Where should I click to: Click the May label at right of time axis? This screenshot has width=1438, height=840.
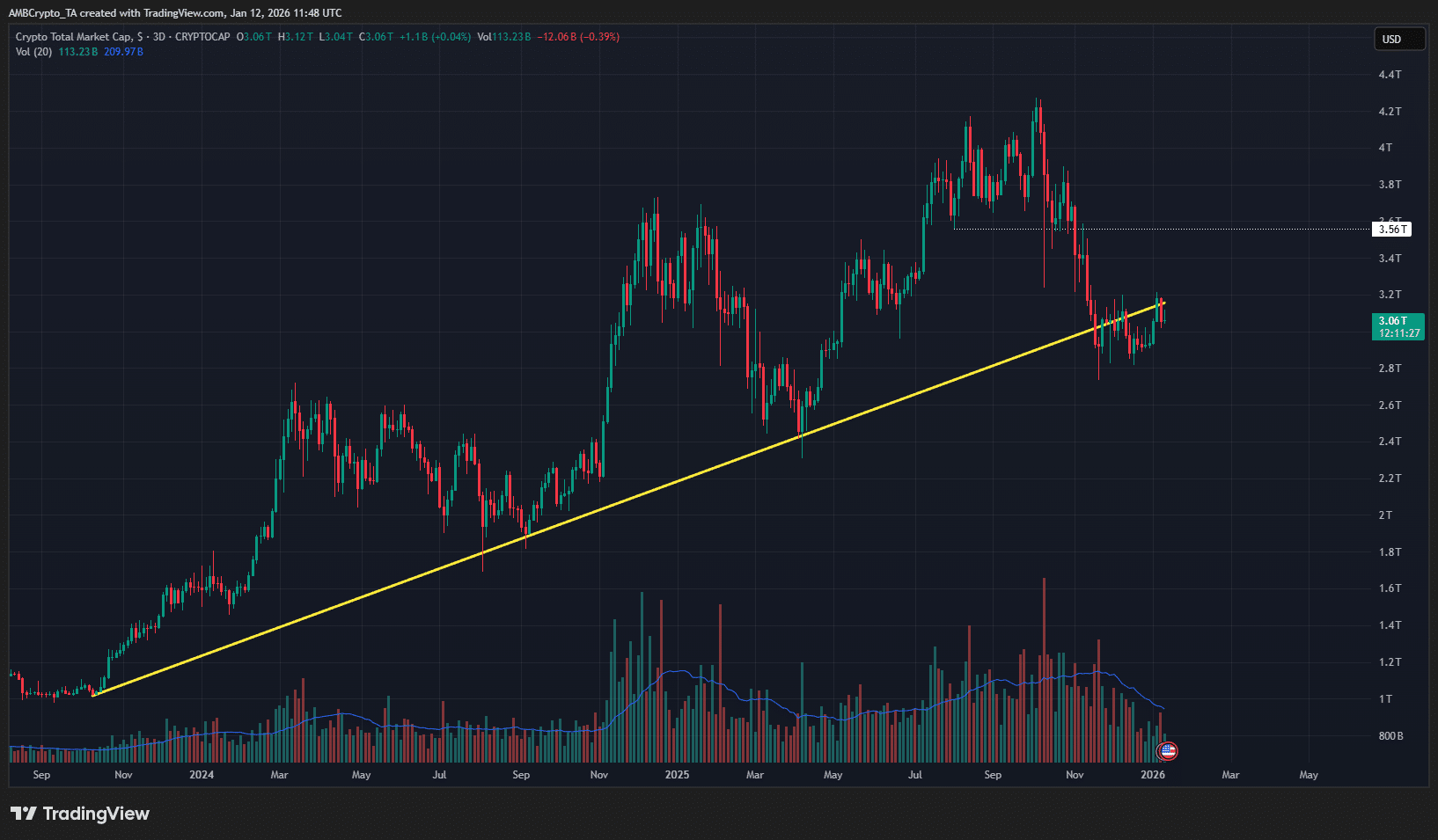[1308, 775]
